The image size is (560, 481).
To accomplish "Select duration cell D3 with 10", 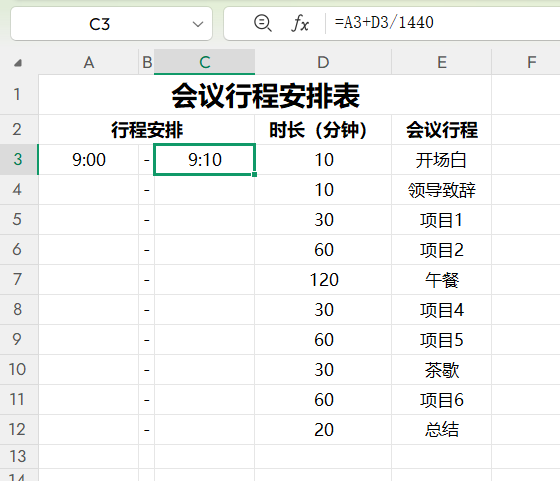I will pos(323,160).
